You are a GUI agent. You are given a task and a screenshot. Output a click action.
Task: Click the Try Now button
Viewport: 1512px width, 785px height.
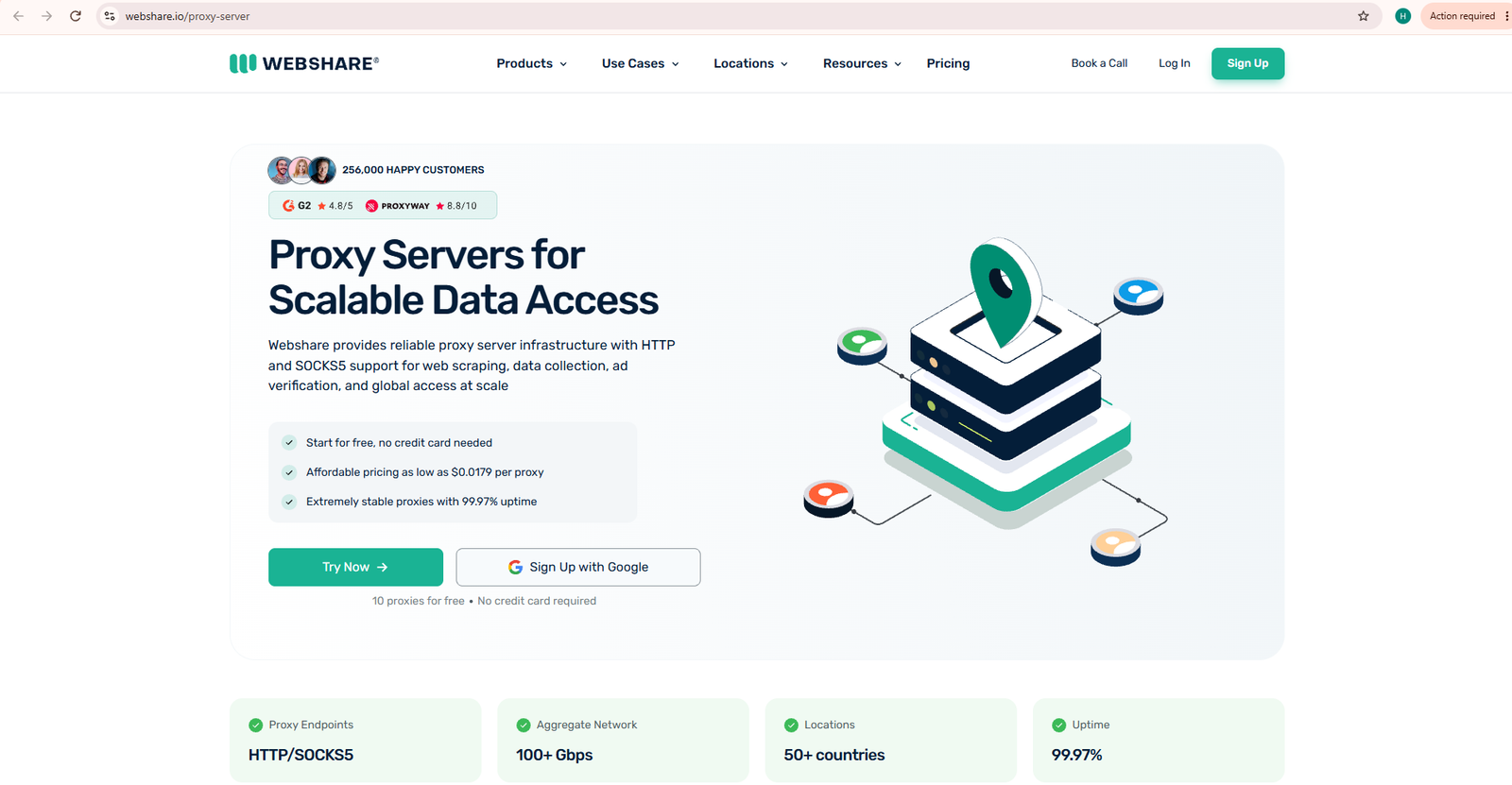[355, 567]
